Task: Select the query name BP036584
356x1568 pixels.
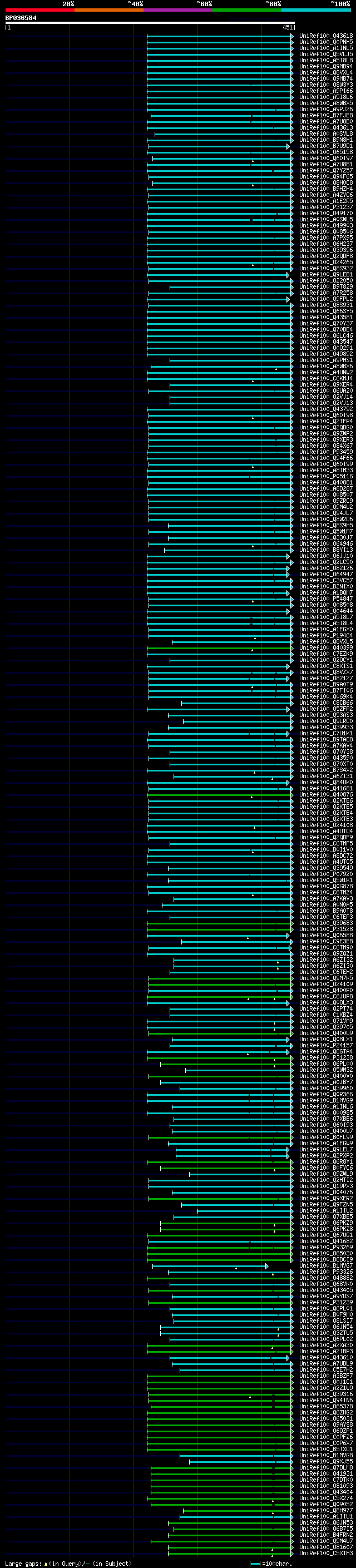Action: (21, 18)
